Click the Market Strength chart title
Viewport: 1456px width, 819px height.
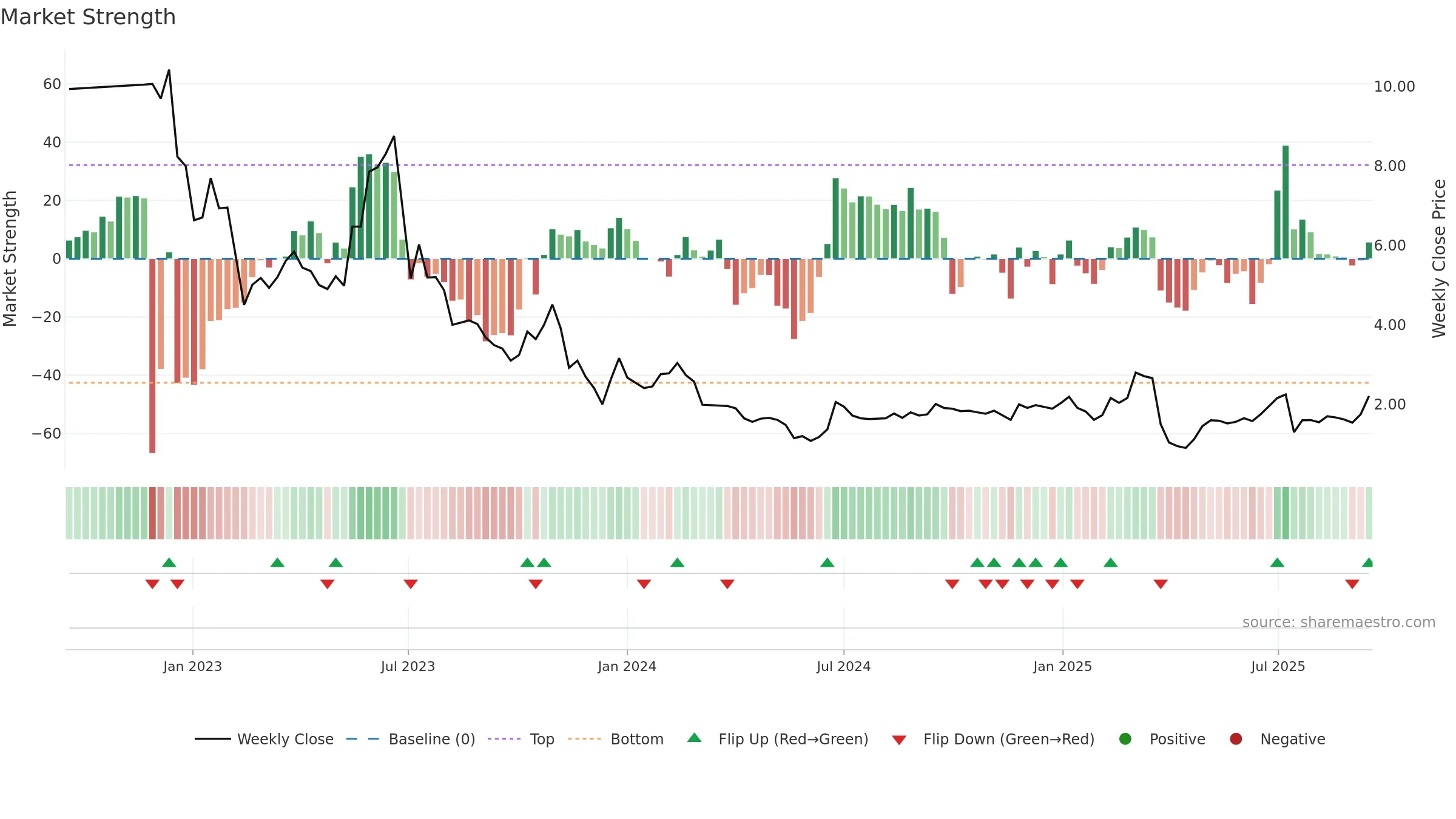[88, 17]
